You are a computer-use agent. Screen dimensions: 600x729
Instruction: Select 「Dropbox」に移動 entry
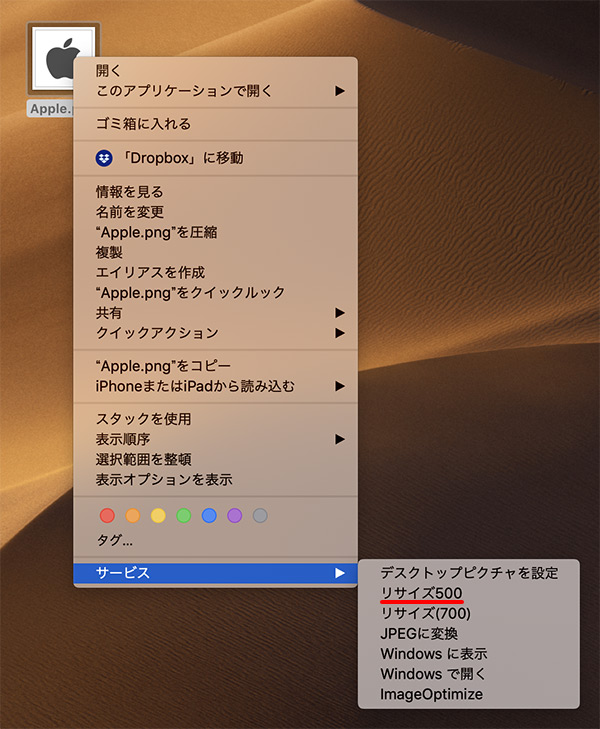215,158
